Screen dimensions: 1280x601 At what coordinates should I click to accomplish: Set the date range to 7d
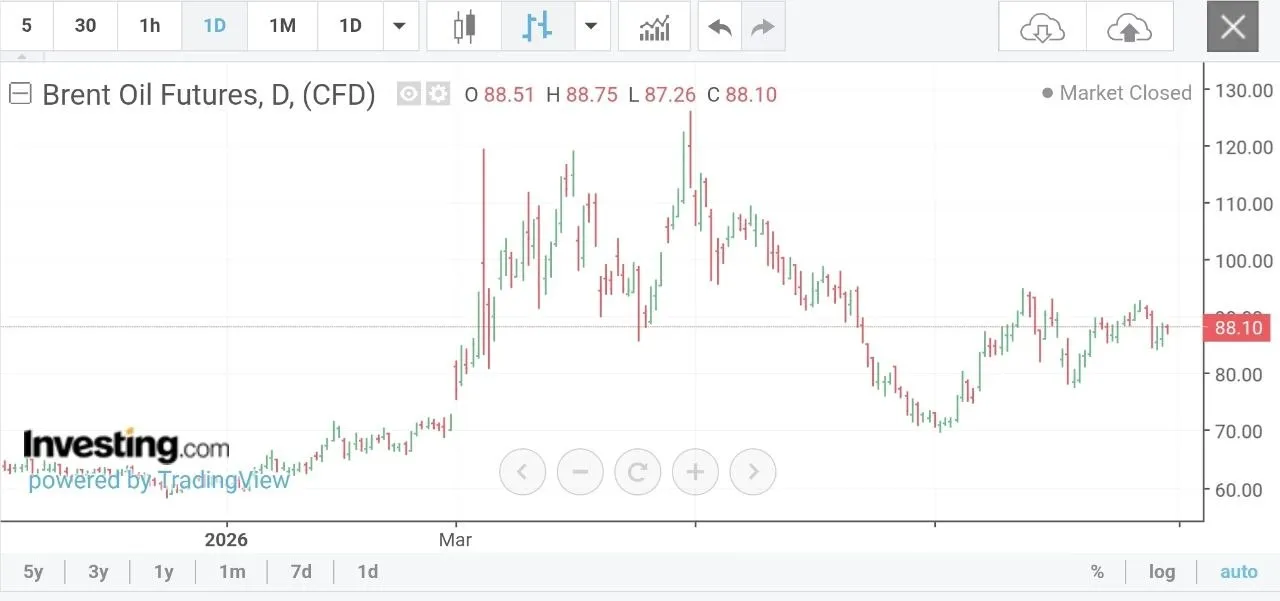301,572
